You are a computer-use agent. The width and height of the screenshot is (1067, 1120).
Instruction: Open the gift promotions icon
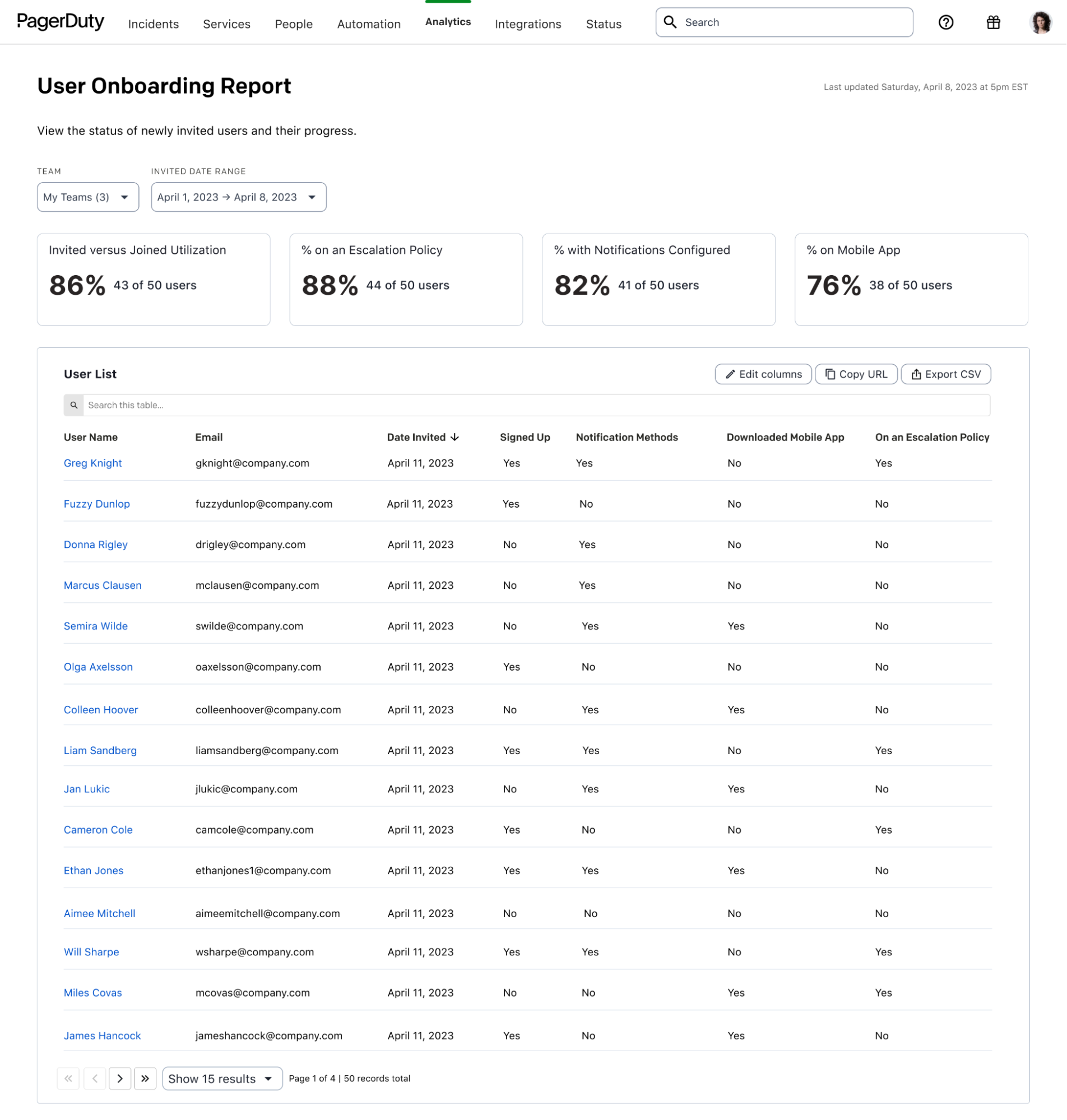(993, 22)
